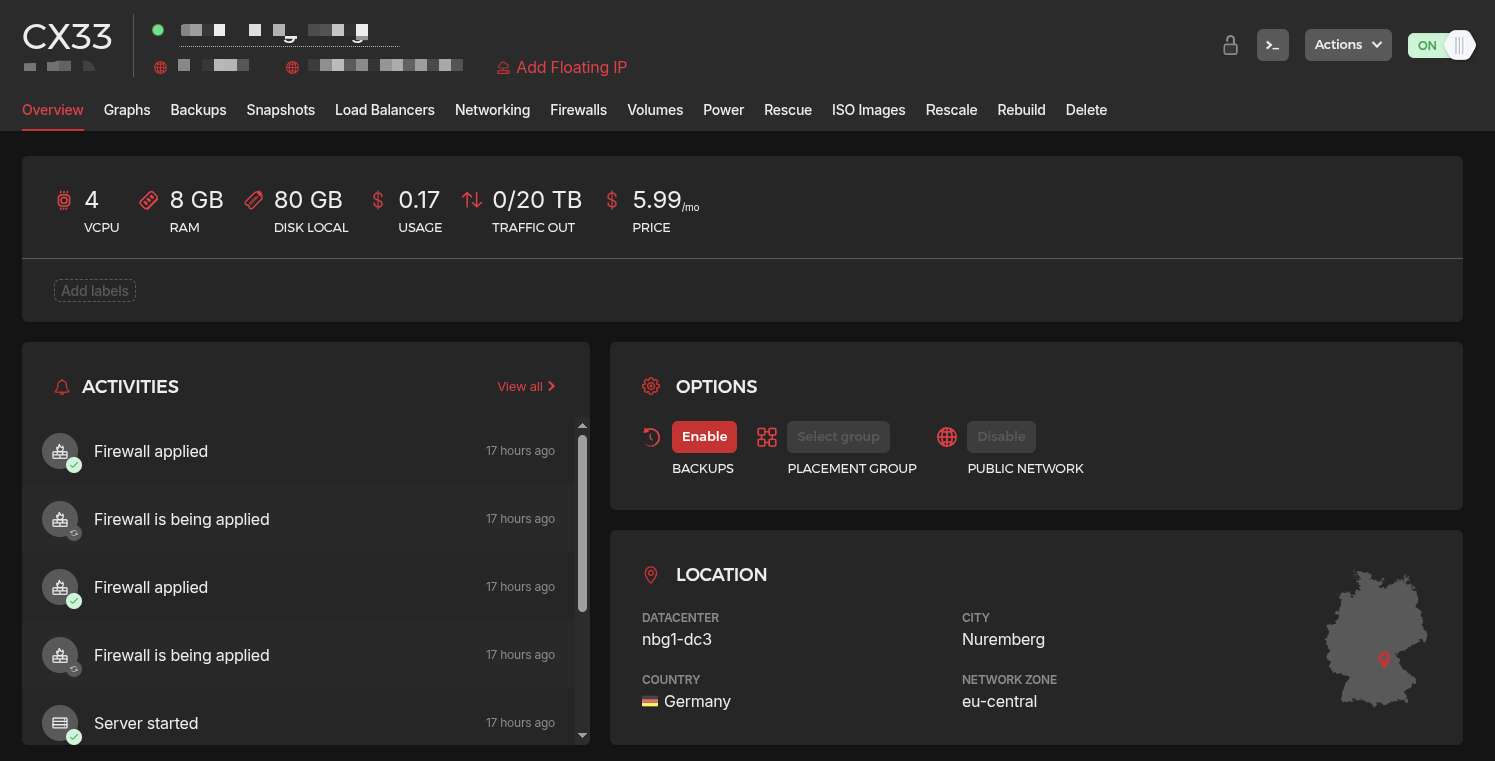The image size is (1495, 761).
Task: Click the Activities bell icon
Action: point(62,387)
